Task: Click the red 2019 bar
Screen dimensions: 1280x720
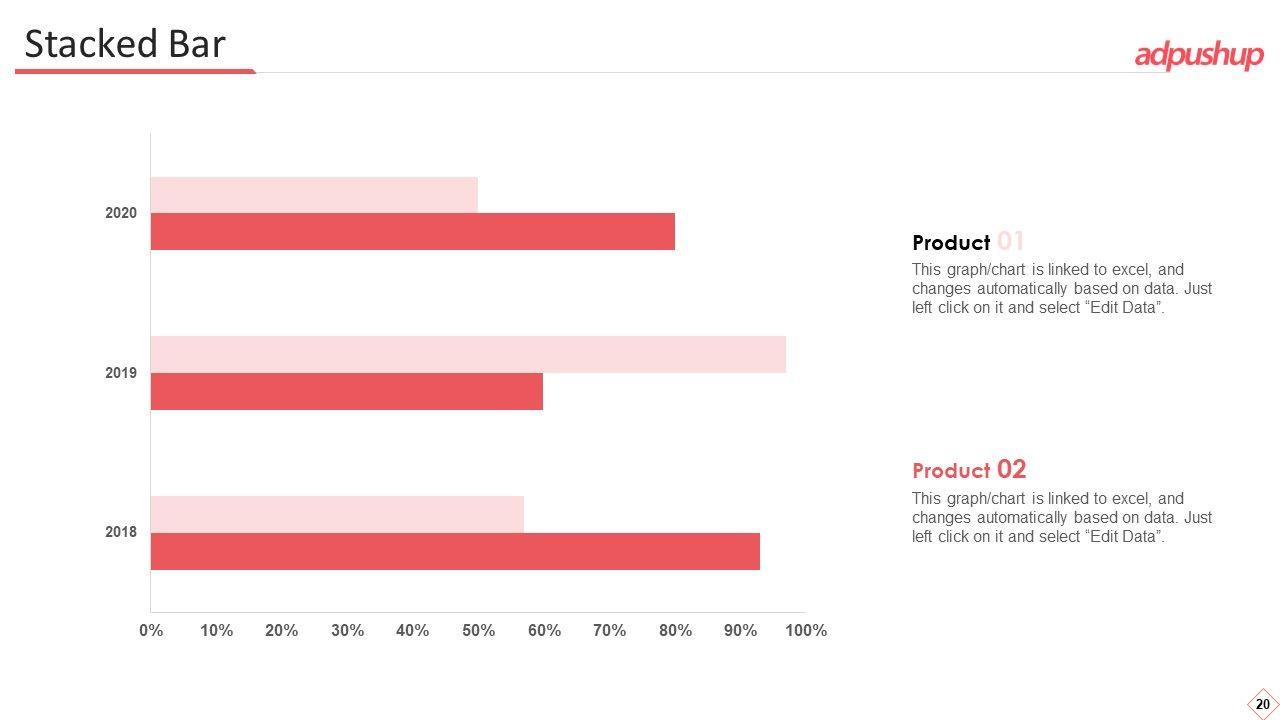Action: [346, 391]
